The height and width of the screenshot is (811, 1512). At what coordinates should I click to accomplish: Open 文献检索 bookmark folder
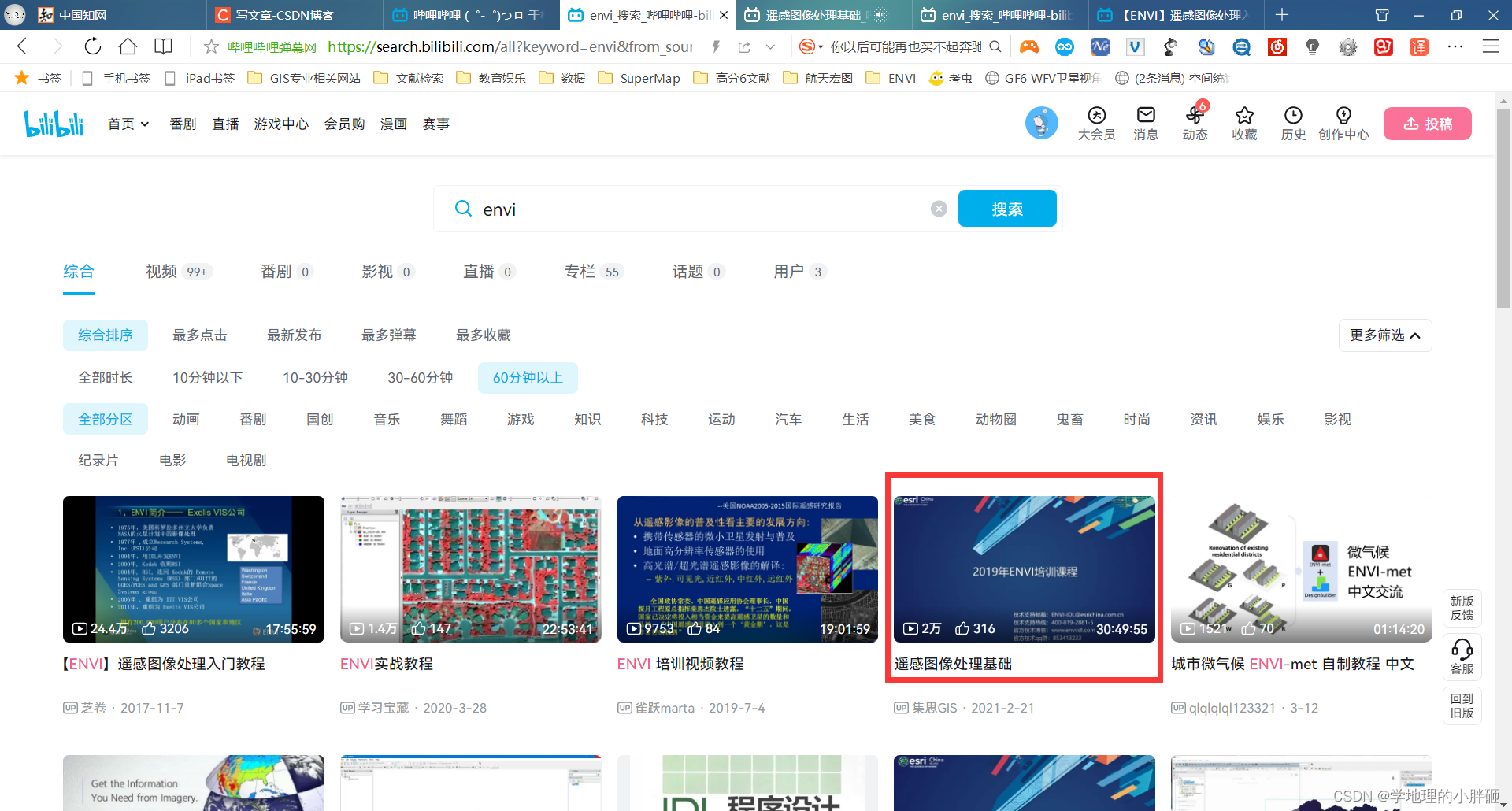pyautogui.click(x=409, y=78)
